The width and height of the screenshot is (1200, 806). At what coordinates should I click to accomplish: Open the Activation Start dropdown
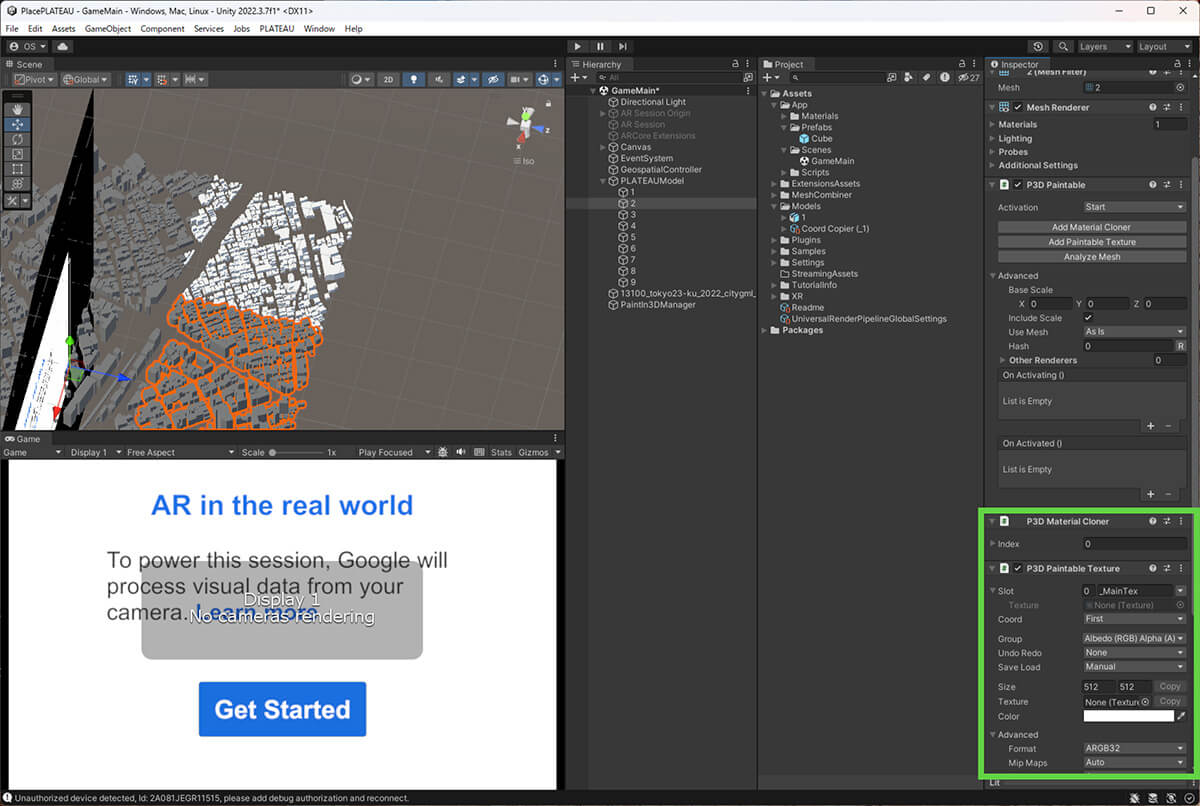click(x=1134, y=207)
